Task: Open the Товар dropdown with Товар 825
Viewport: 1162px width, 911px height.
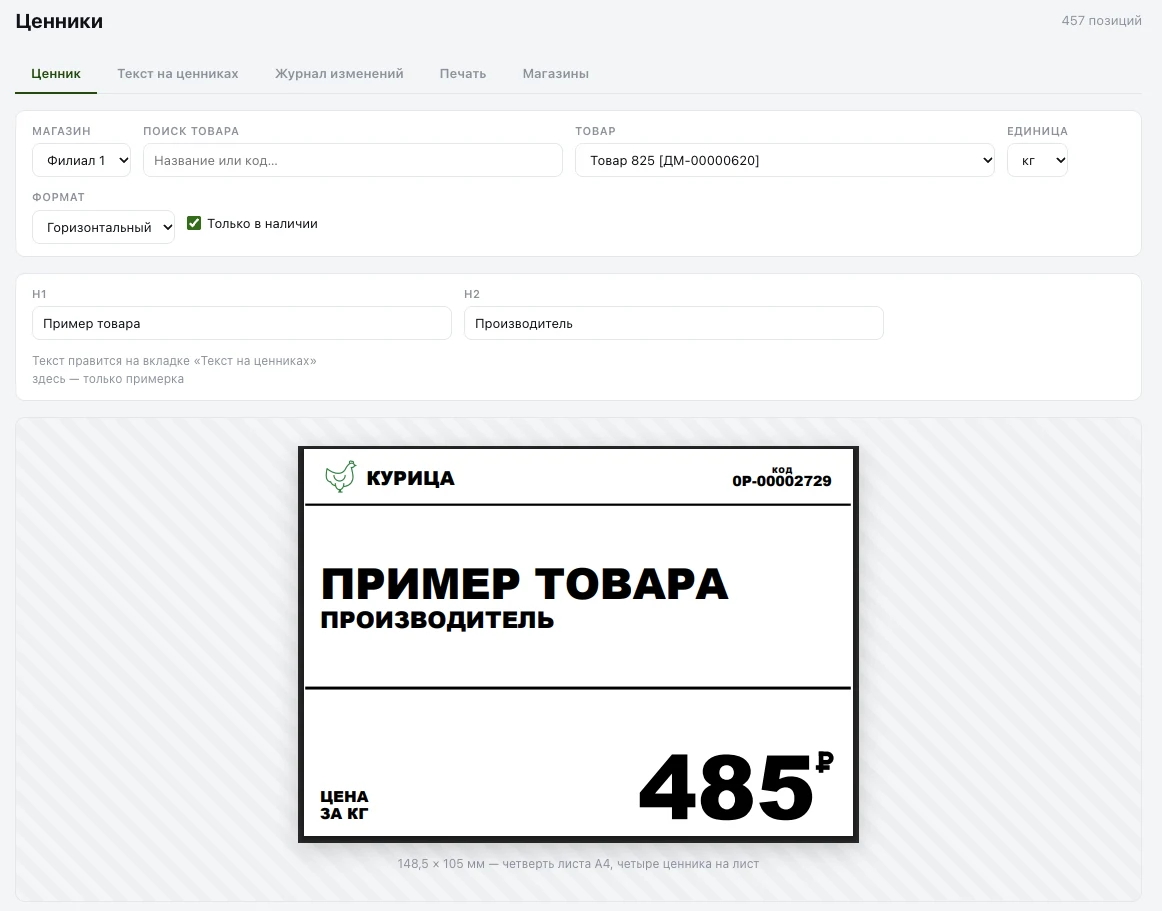Action: [785, 160]
